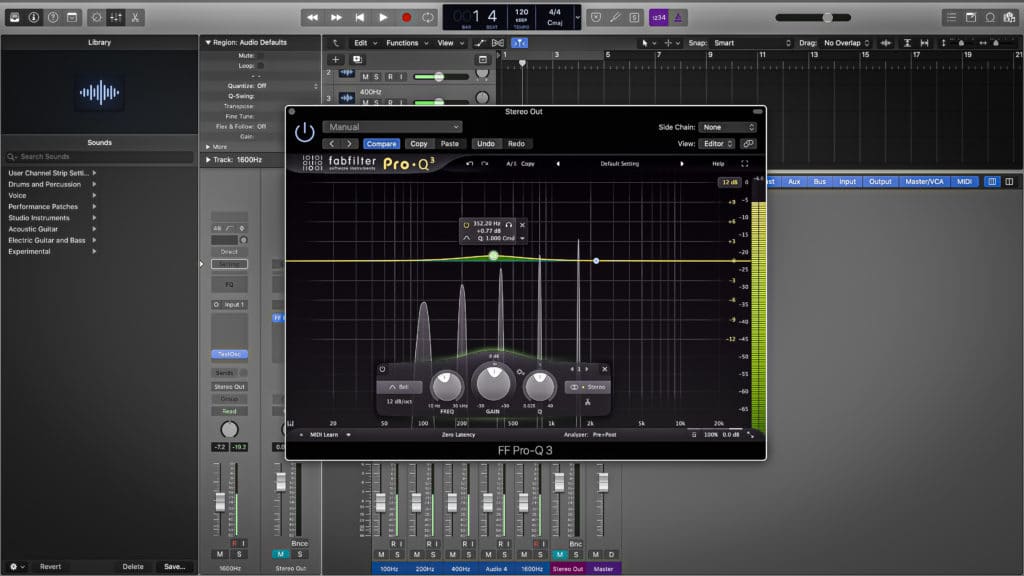
Task: Click the Undo button in the plugin header
Action: coord(486,144)
